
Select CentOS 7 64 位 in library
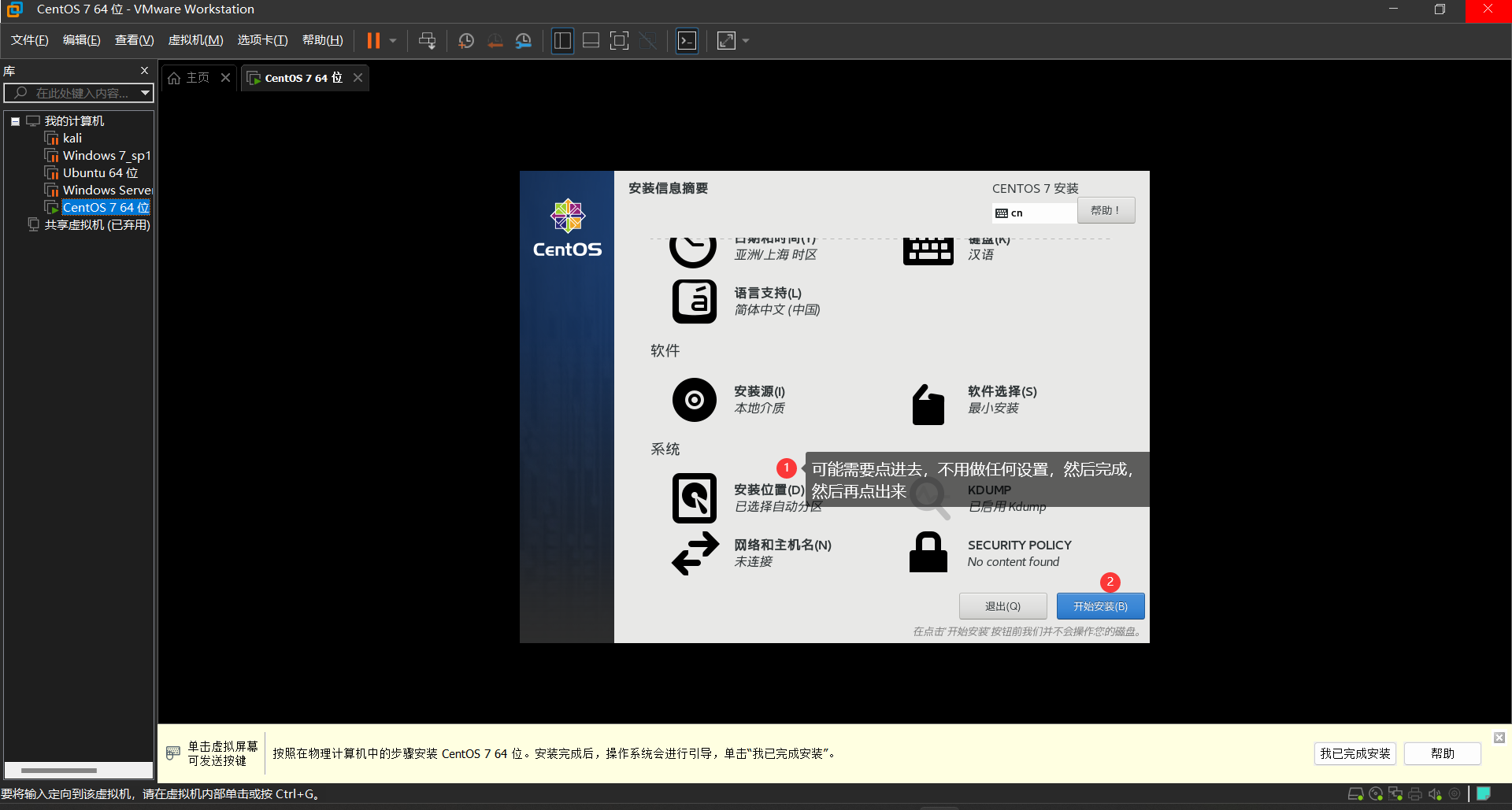(106, 208)
